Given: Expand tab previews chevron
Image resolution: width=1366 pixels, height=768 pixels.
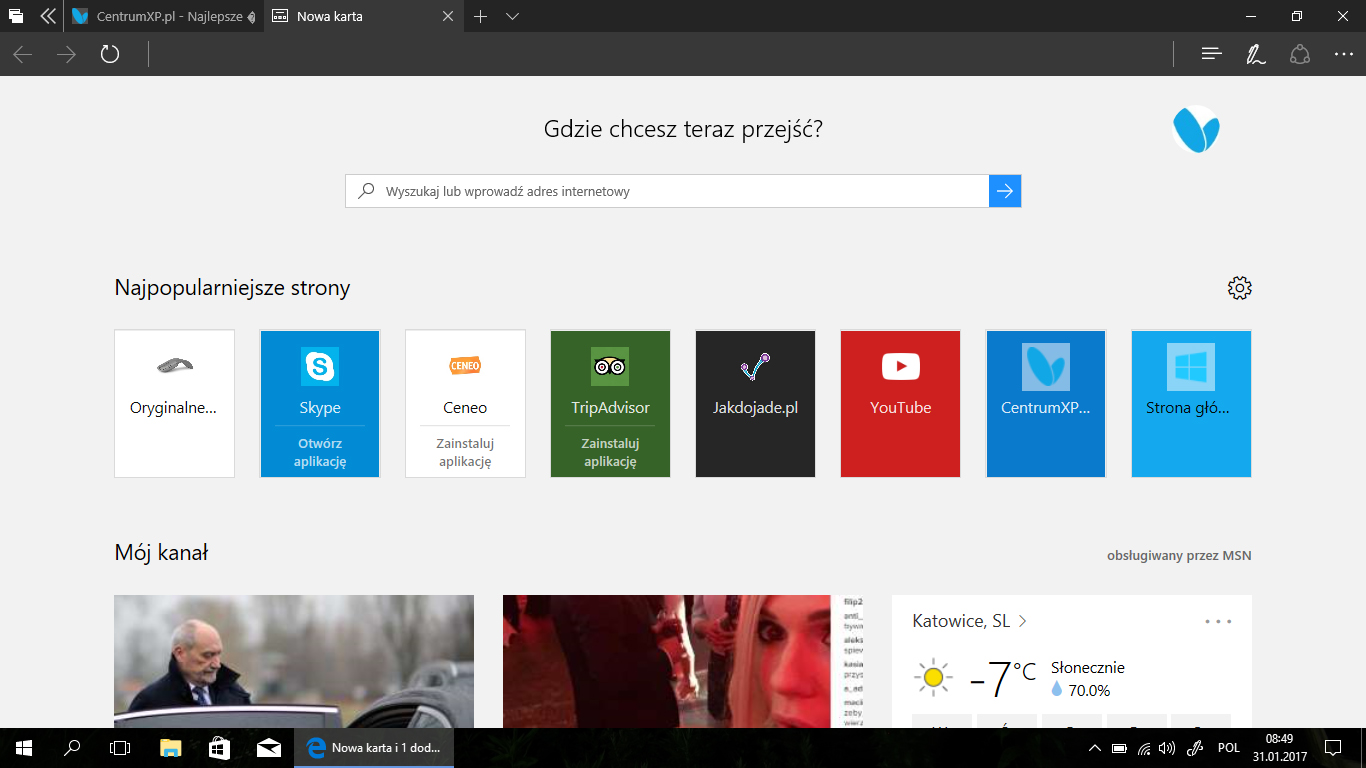Looking at the screenshot, I should [513, 17].
